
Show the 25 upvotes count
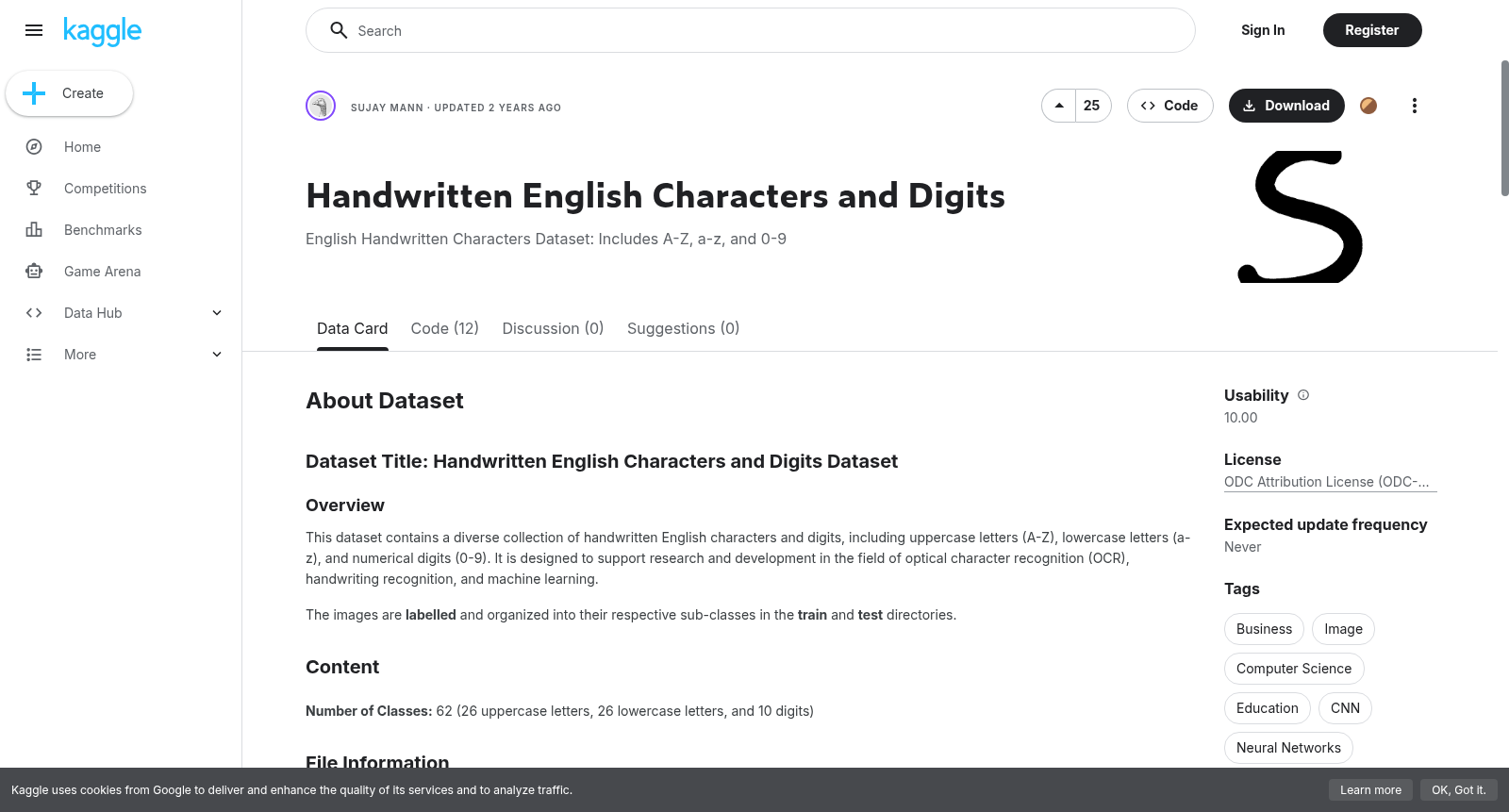(1092, 106)
